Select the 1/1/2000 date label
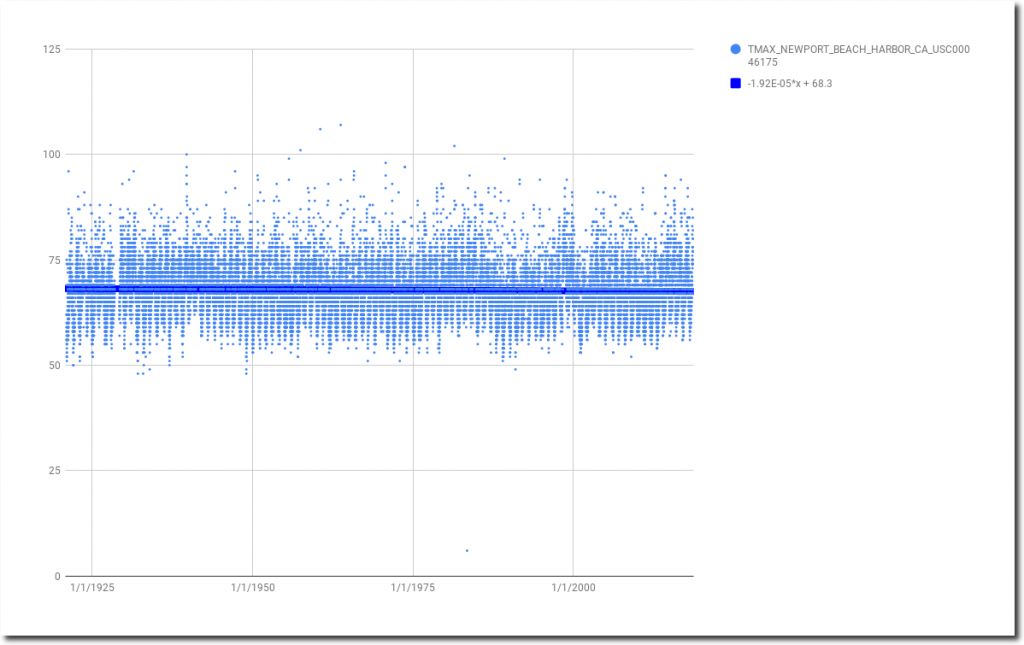 pyautogui.click(x=573, y=589)
